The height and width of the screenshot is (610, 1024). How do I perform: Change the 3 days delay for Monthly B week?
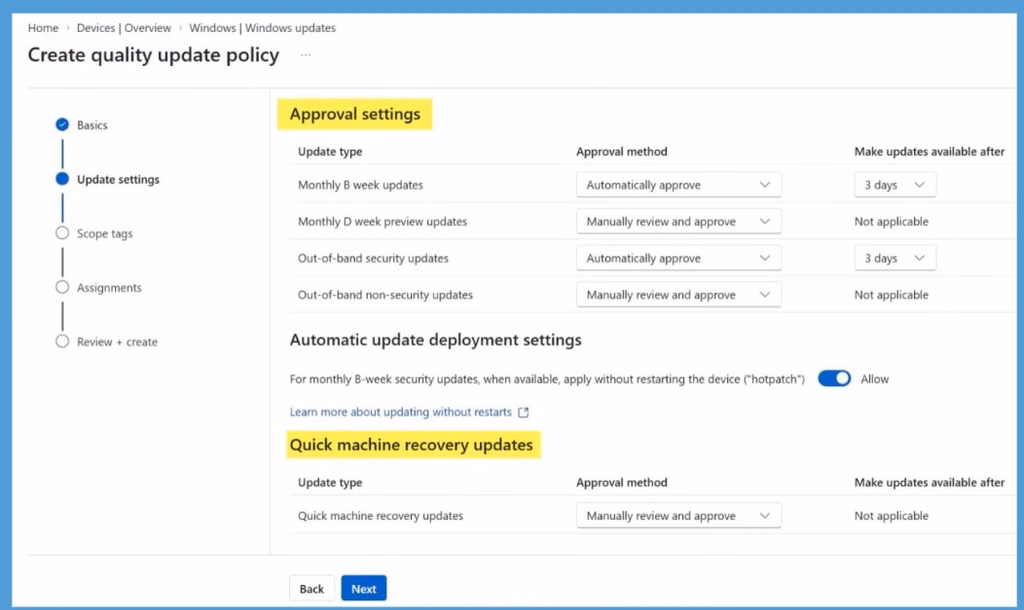(895, 185)
